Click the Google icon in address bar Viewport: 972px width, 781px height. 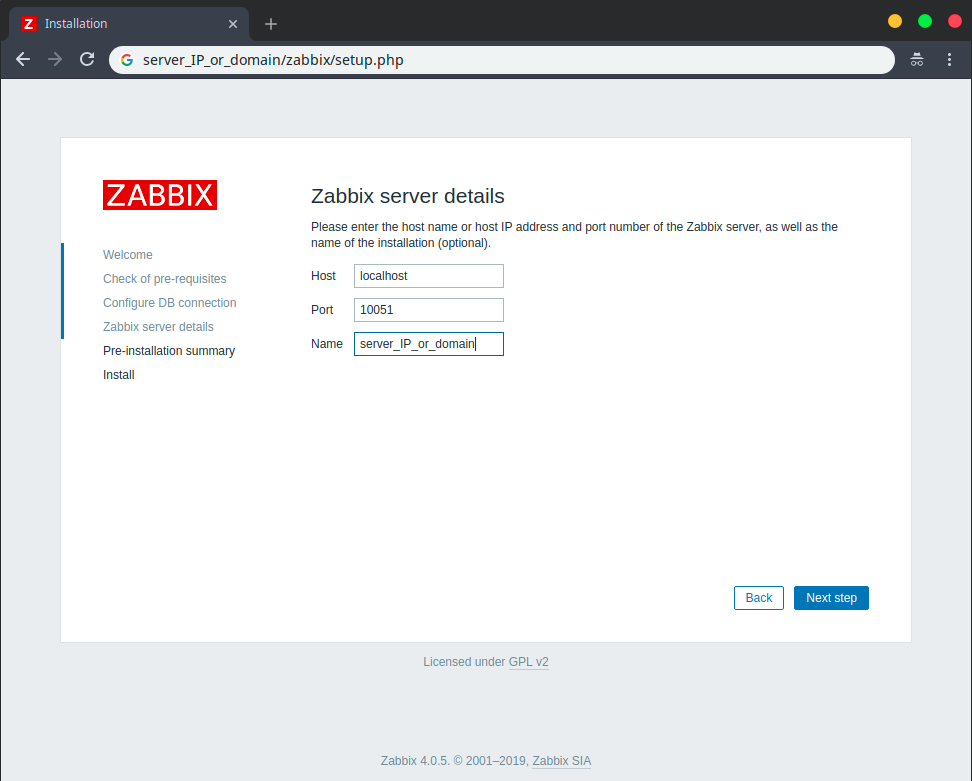click(x=127, y=60)
